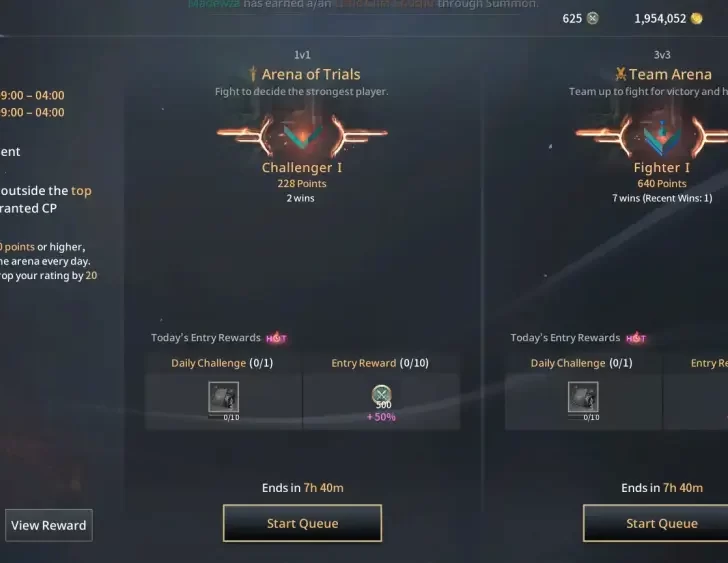
Task: Click the +50% bonus text
Action: [381, 417]
